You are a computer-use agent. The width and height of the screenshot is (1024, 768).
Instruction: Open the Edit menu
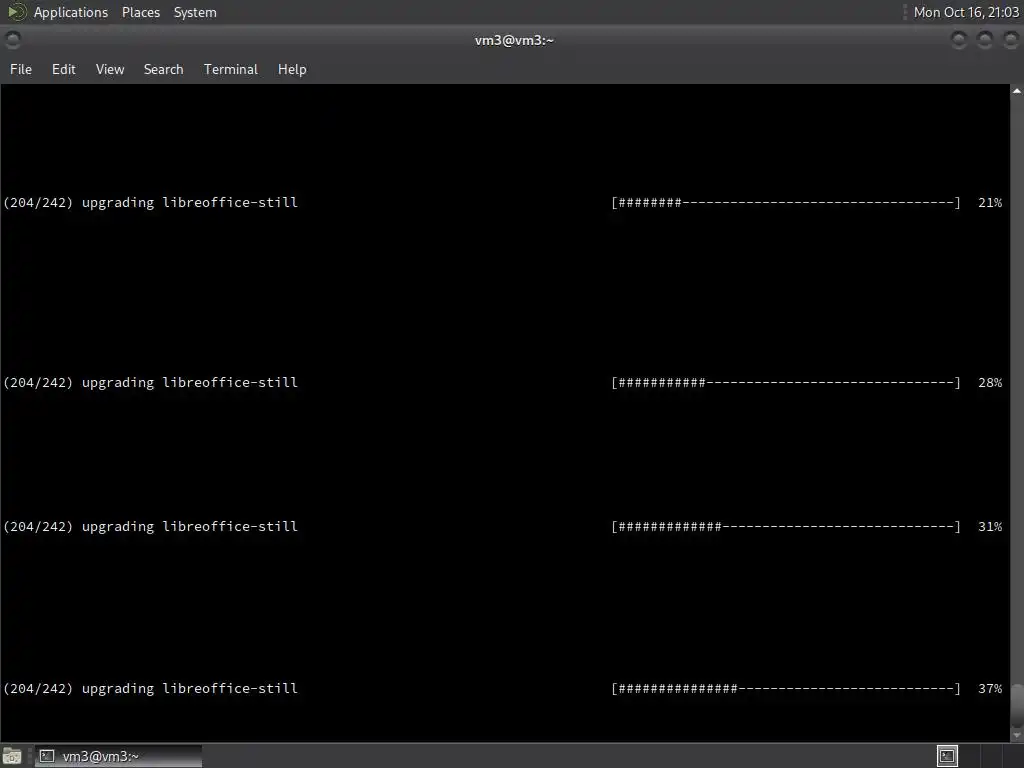click(63, 69)
